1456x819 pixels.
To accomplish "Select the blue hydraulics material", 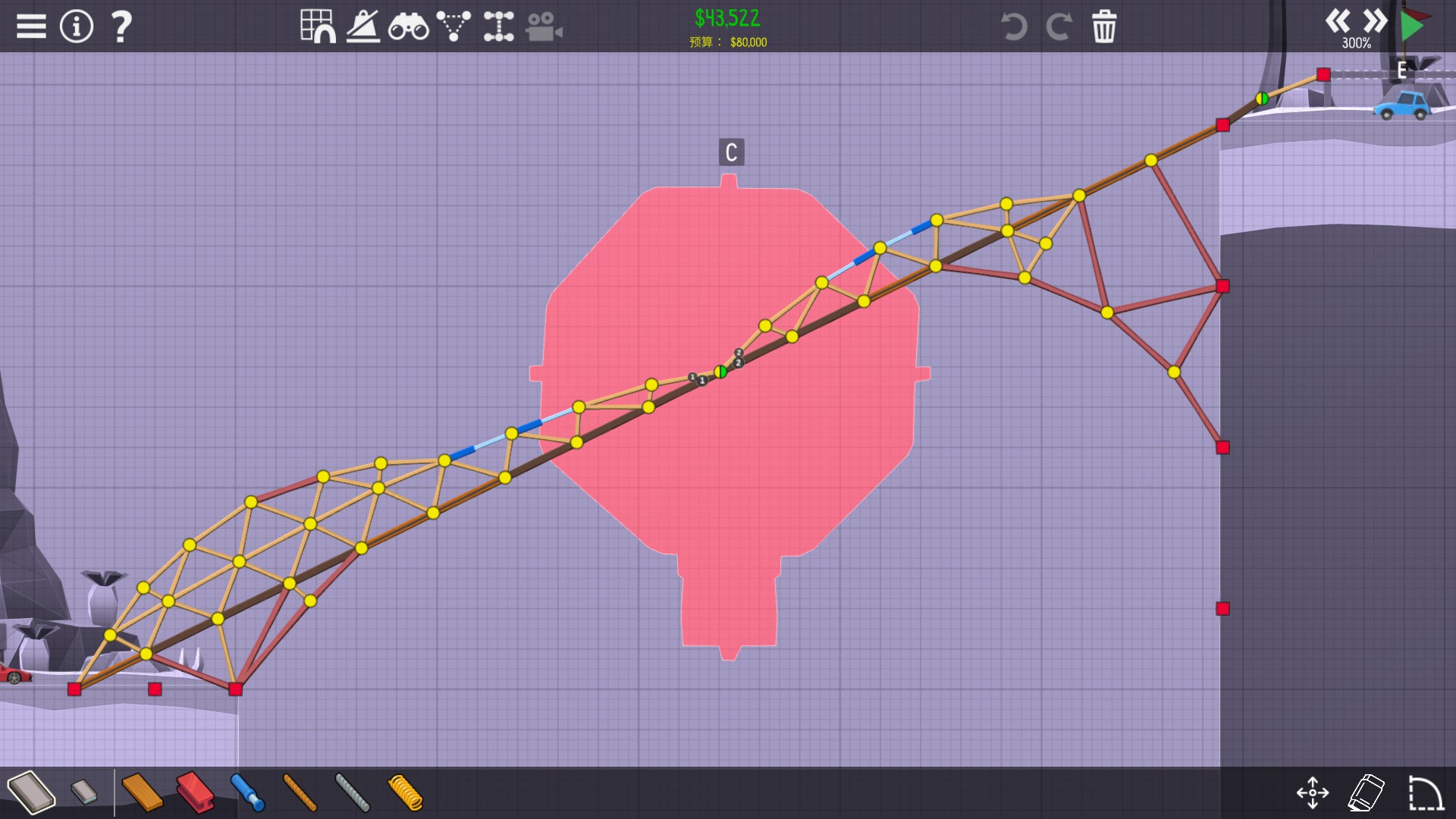I will (247, 792).
